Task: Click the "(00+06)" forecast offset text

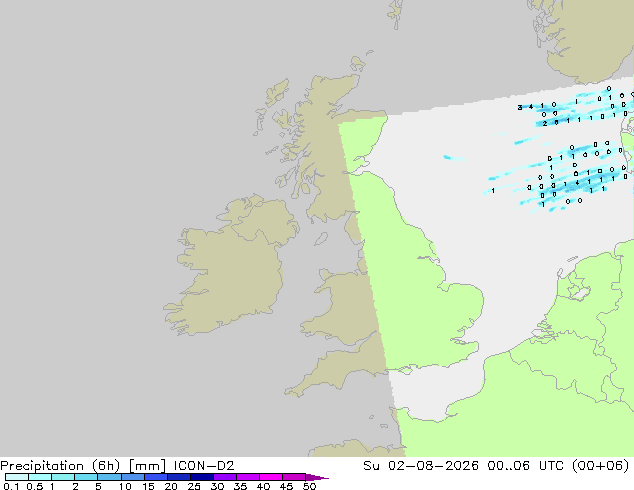Action: pyautogui.click(x=600, y=466)
